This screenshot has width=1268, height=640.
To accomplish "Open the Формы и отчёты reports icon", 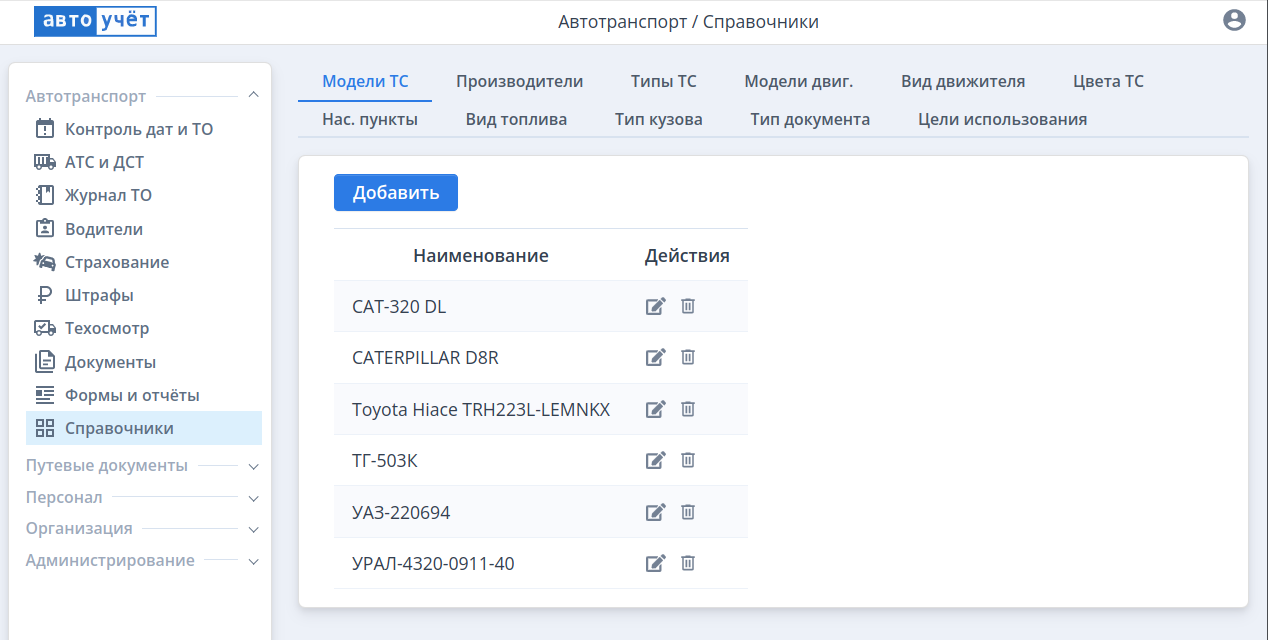I will tap(44, 394).
